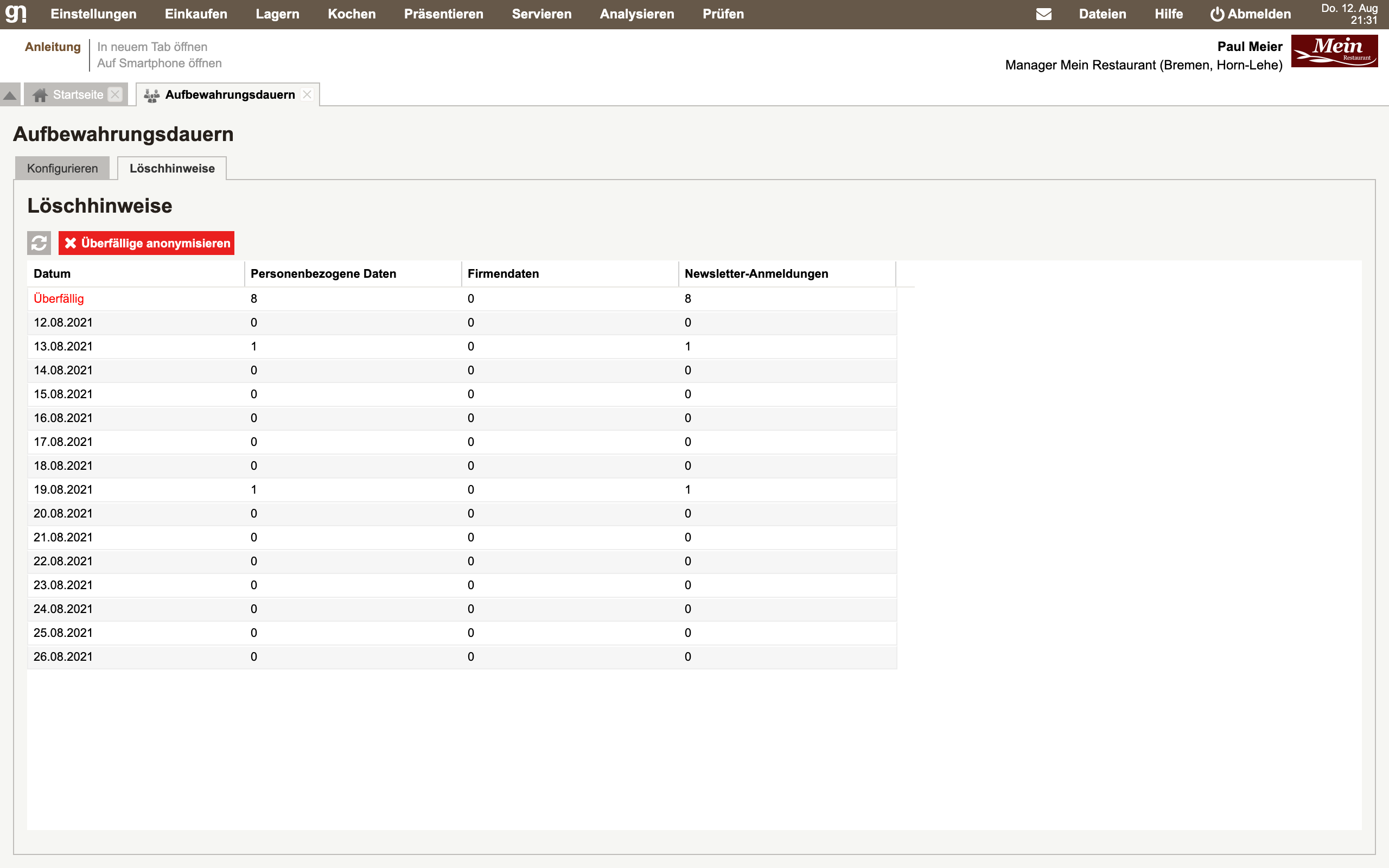This screenshot has width=1389, height=868.
Task: Click Firmendaten value in Überfällig row
Action: coord(470,298)
